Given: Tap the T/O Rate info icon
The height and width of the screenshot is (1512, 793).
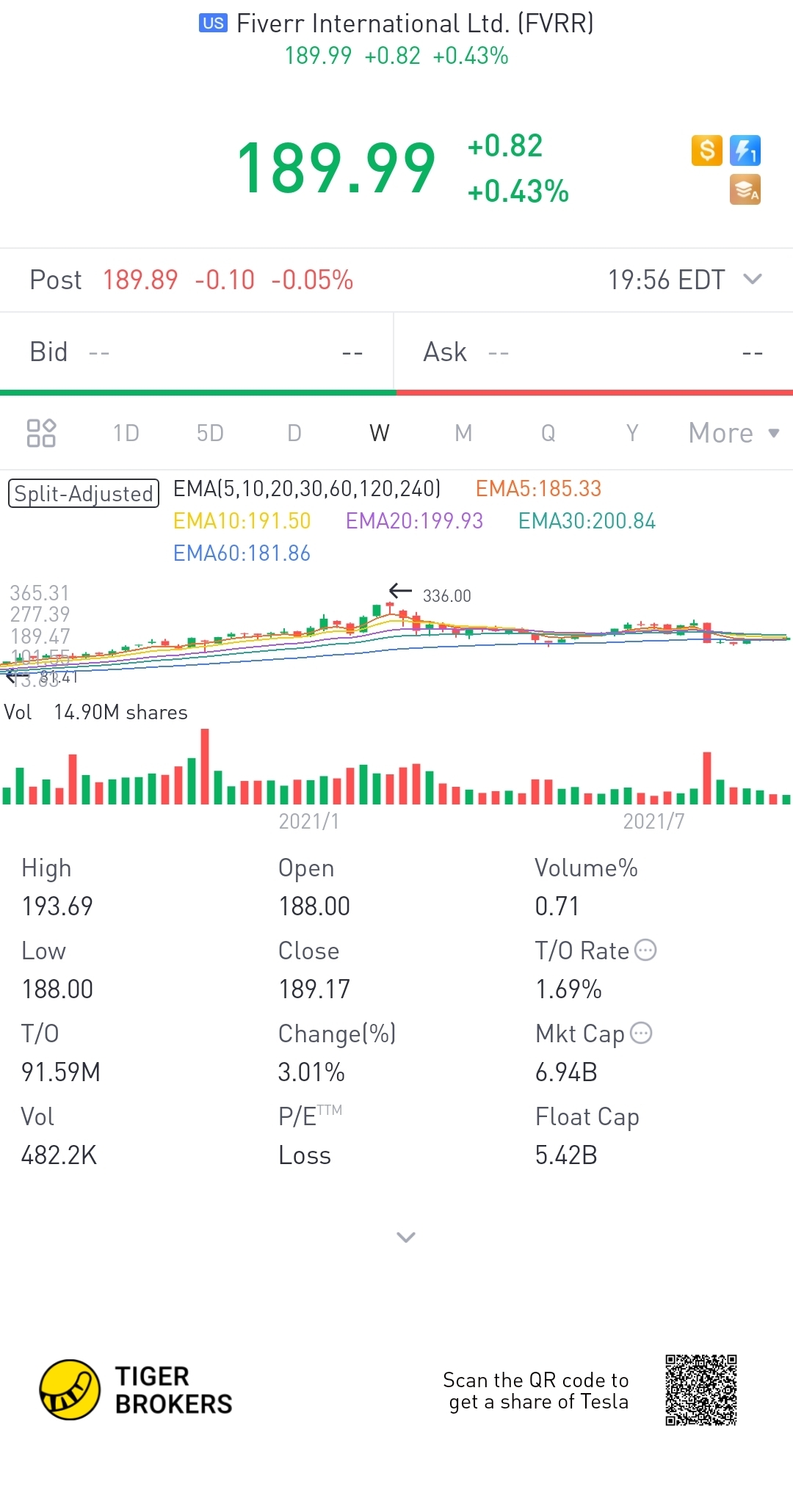Looking at the screenshot, I should click(645, 950).
